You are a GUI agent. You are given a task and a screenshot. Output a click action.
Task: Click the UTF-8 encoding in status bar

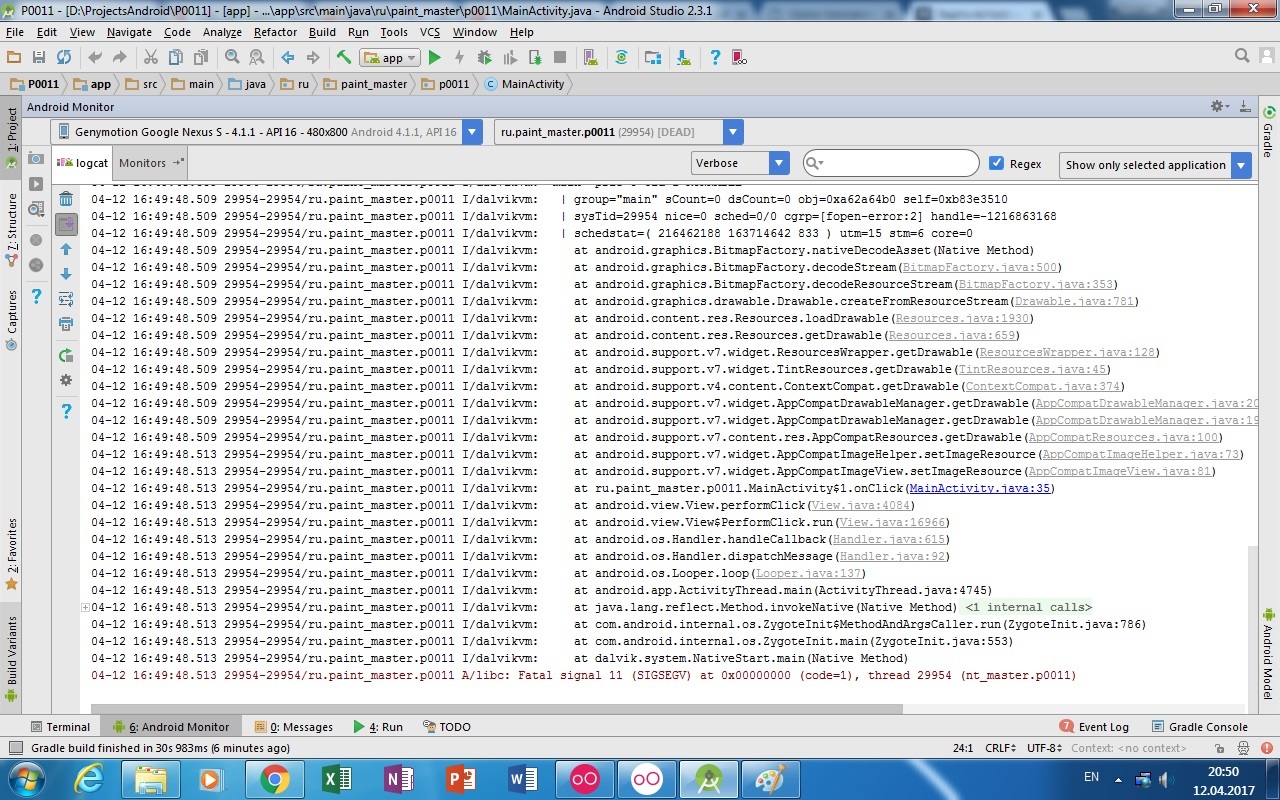click(1044, 748)
